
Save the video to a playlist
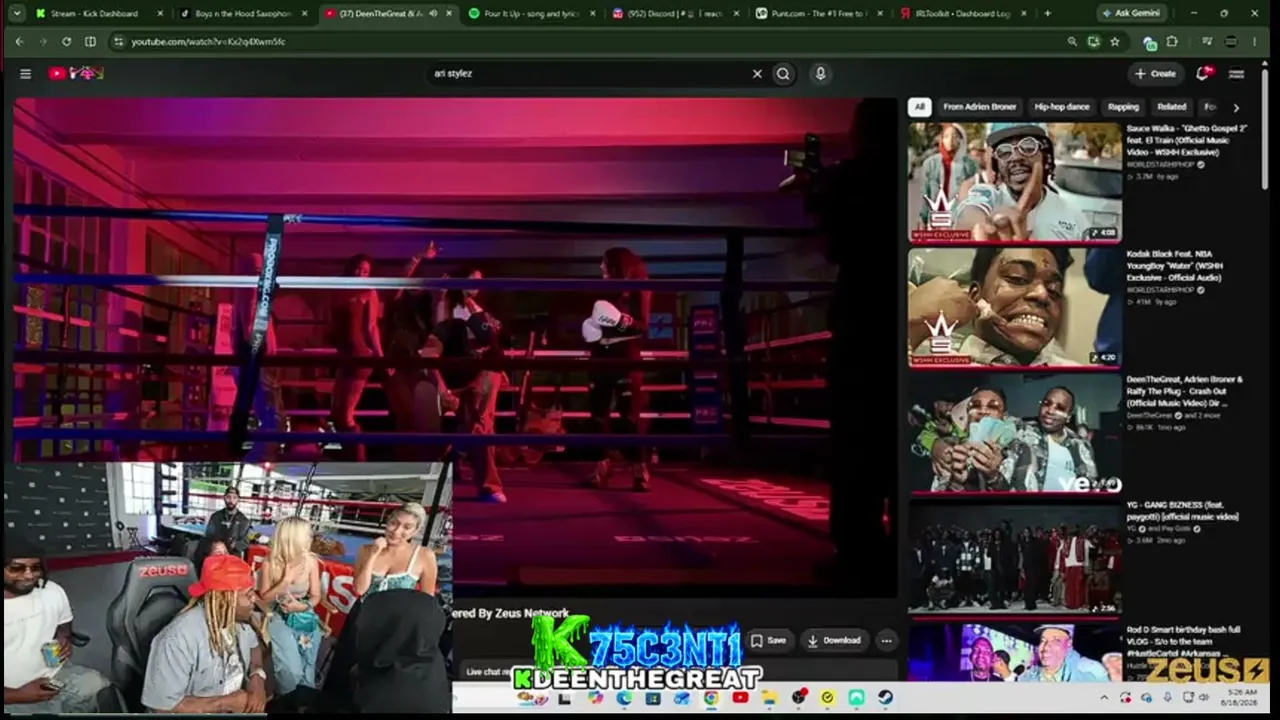click(x=769, y=640)
